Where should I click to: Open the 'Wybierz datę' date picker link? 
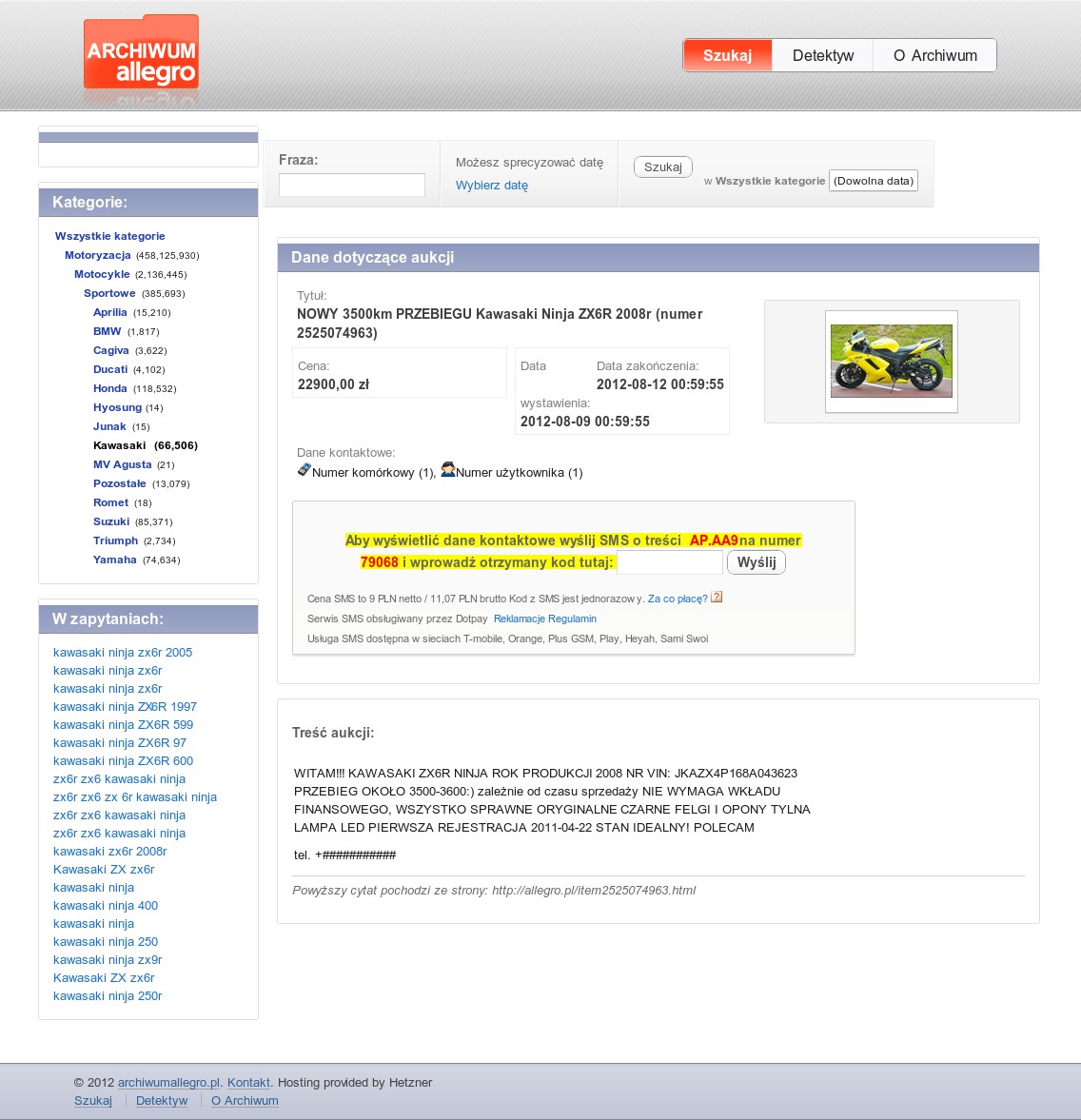point(491,186)
